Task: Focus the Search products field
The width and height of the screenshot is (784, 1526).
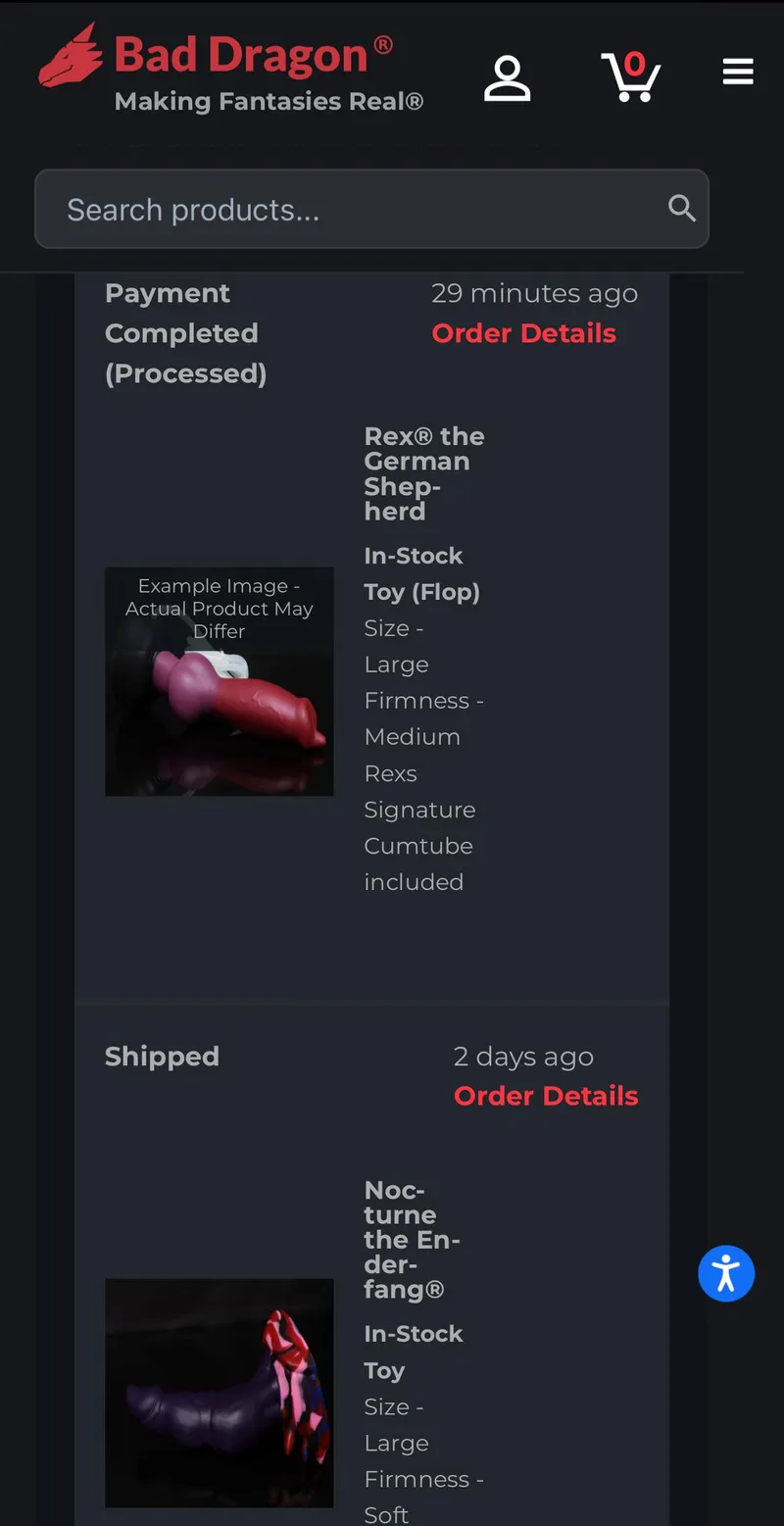Action: (371, 209)
